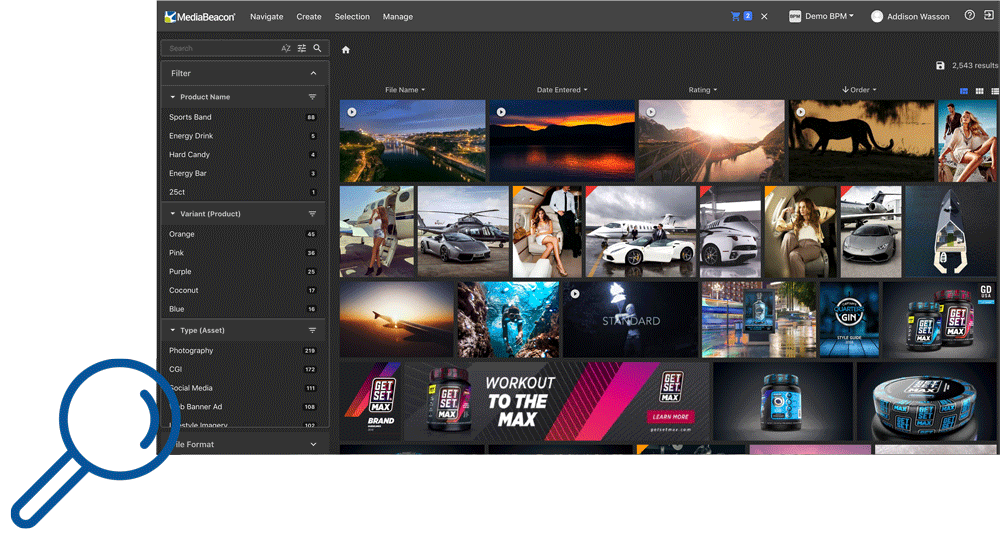1000x539 pixels.
Task: Play the sunlit valley video thumbnail
Action: pos(651,112)
